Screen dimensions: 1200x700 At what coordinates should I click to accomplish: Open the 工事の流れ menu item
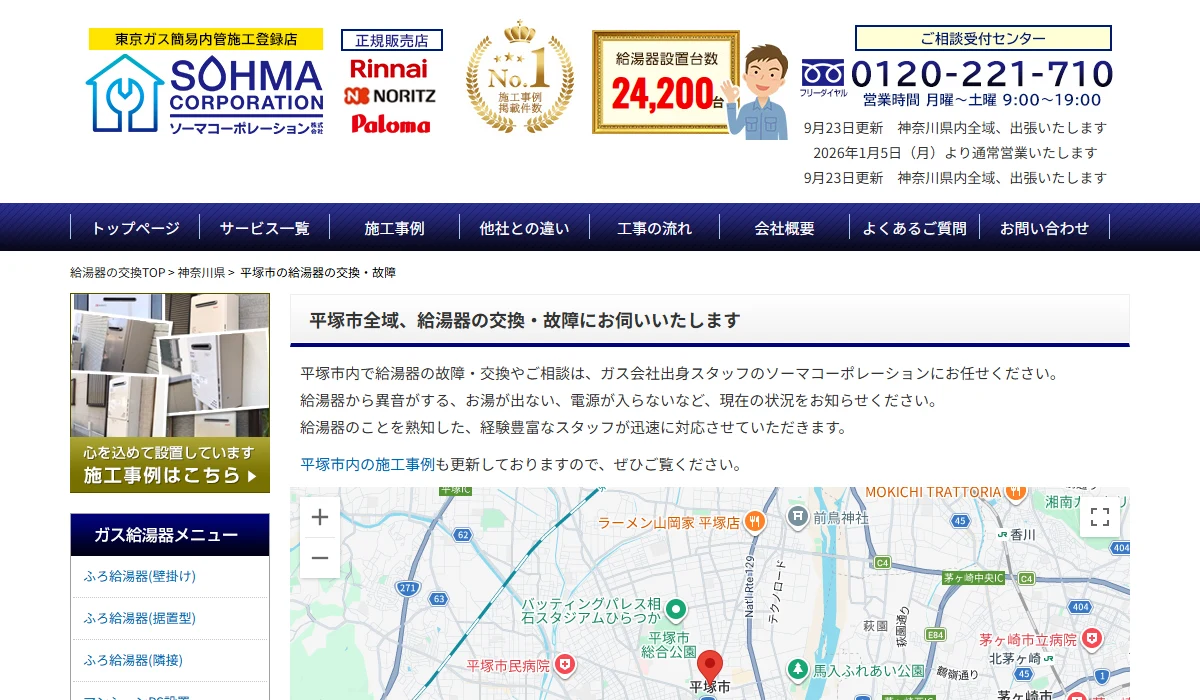click(x=655, y=228)
